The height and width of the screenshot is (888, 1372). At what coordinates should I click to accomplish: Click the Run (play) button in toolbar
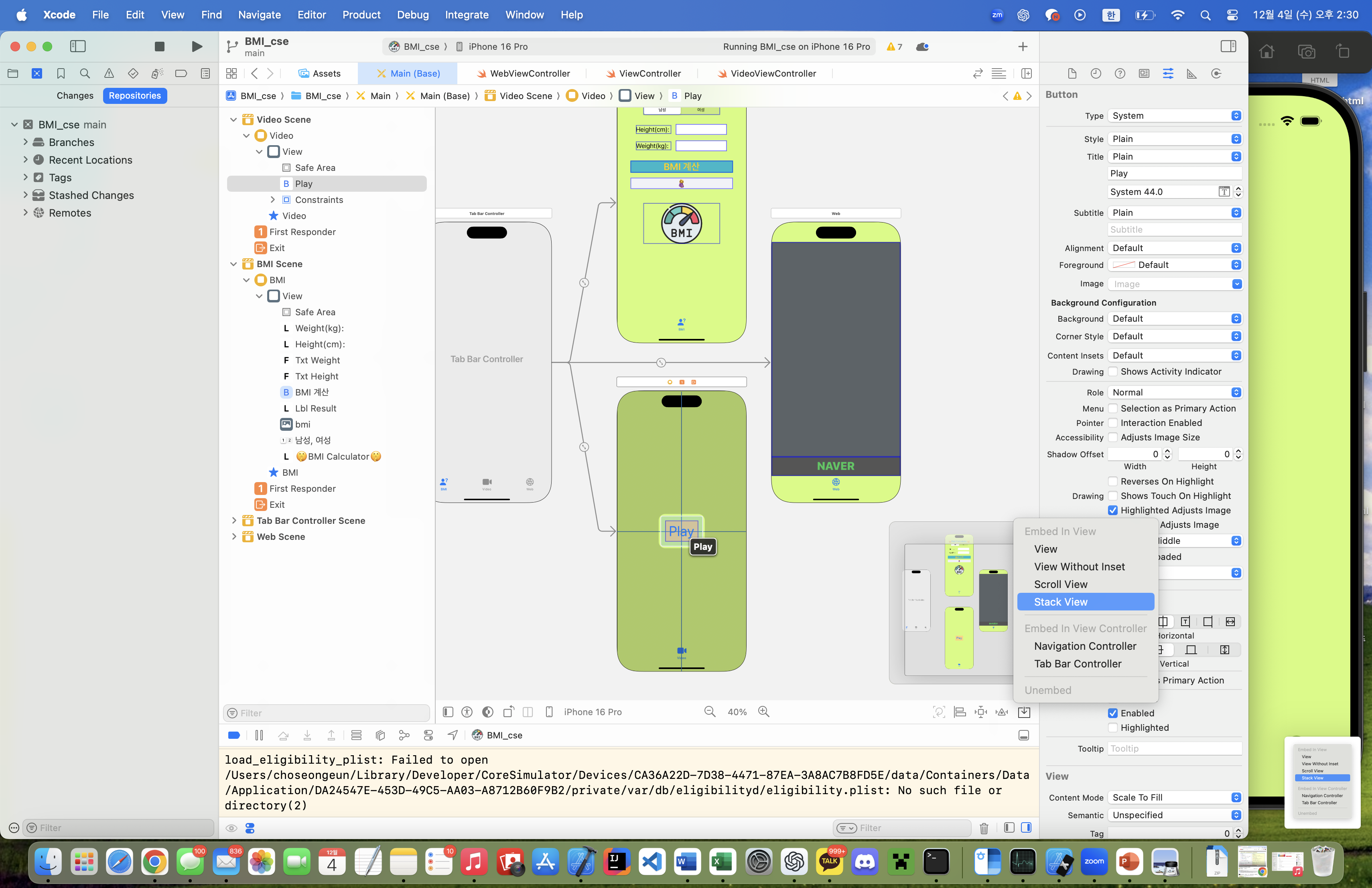point(197,46)
